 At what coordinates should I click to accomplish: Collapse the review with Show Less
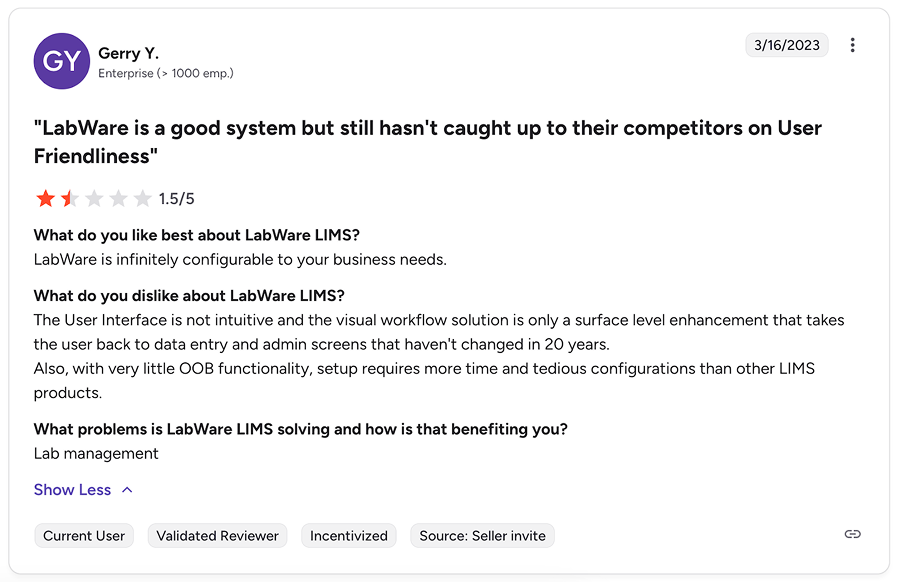pyautogui.click(x=72, y=489)
